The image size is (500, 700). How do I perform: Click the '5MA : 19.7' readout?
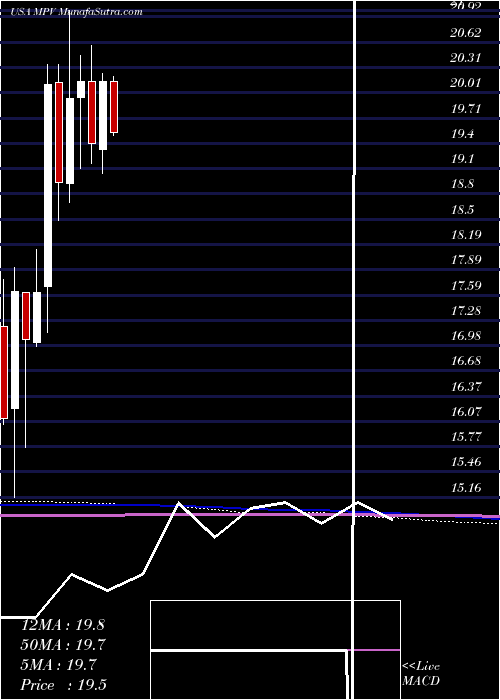click(59, 665)
